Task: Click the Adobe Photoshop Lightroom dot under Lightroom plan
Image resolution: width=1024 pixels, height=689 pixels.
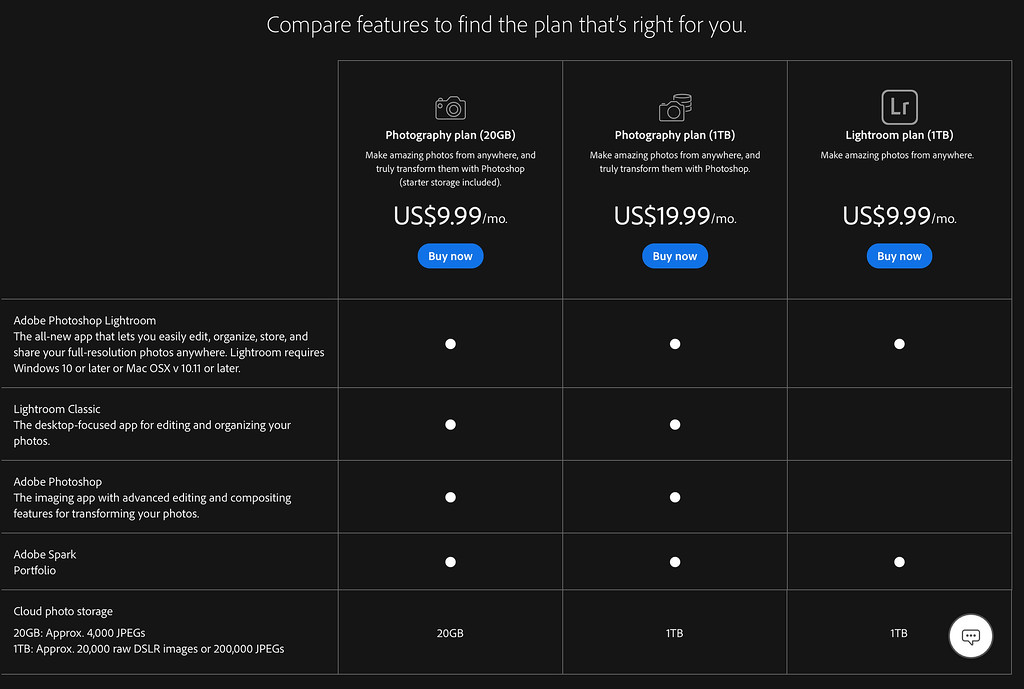Action: (x=899, y=344)
